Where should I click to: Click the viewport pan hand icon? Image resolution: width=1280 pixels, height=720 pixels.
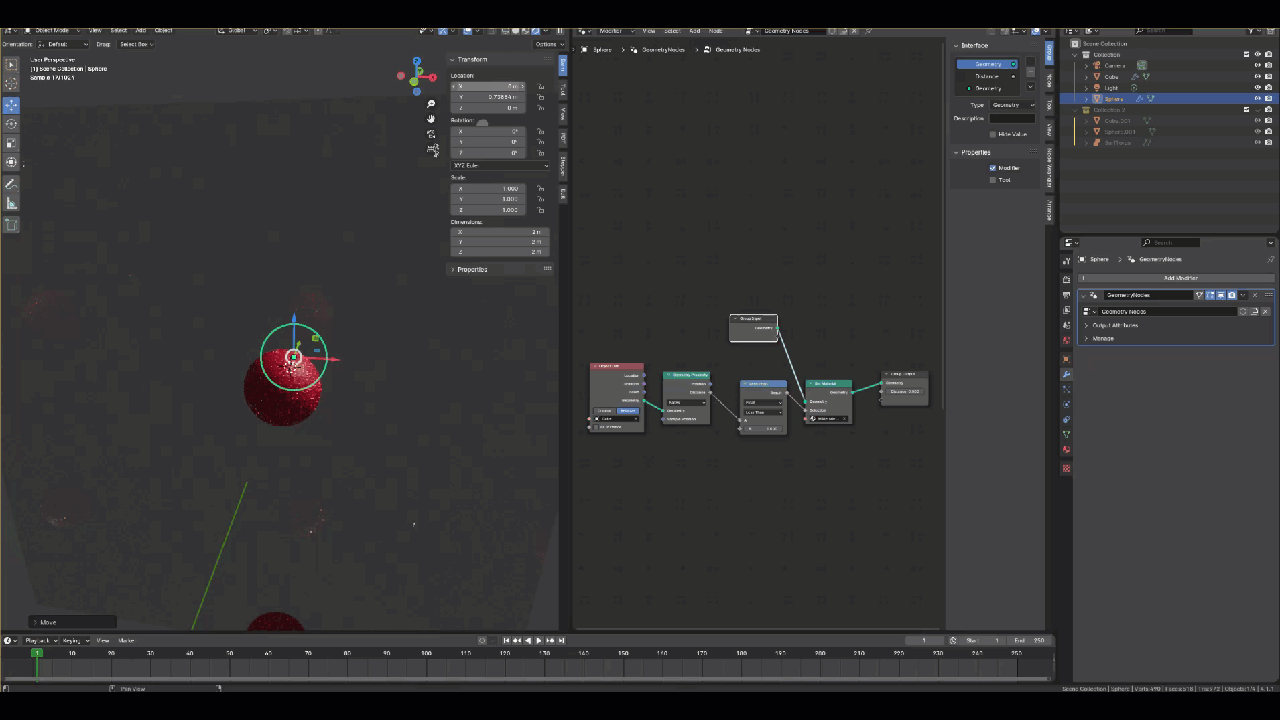click(x=431, y=119)
